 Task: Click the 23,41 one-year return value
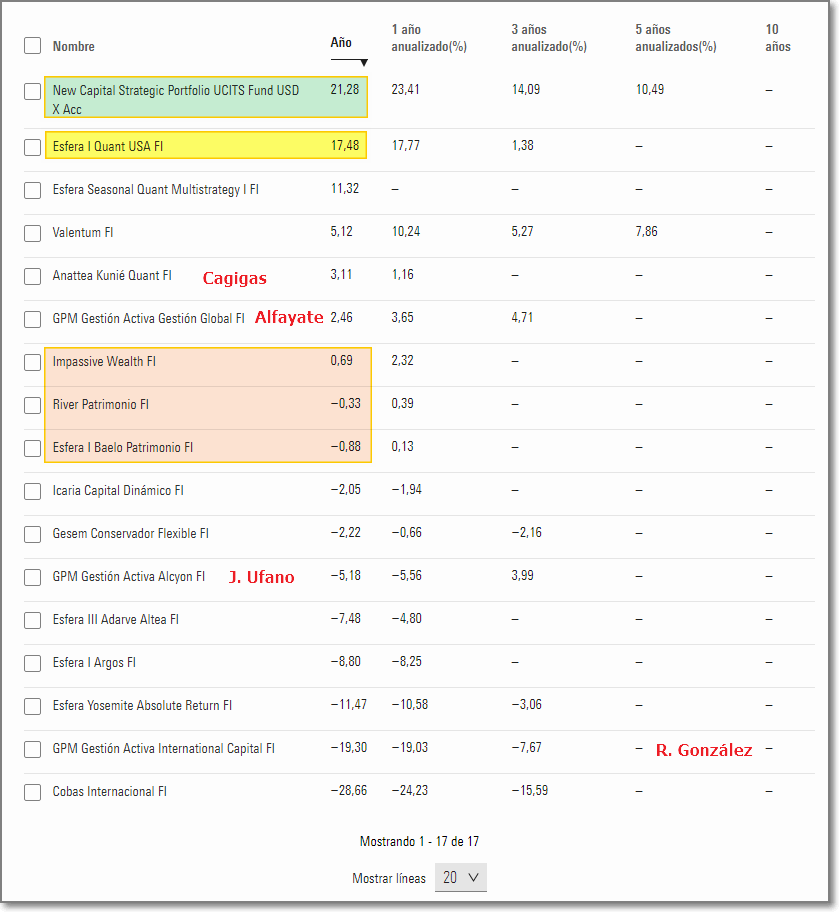(x=406, y=90)
